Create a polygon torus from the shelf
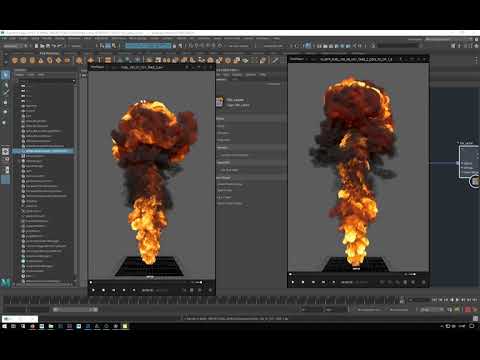The image size is (480, 360). click(x=50, y=60)
